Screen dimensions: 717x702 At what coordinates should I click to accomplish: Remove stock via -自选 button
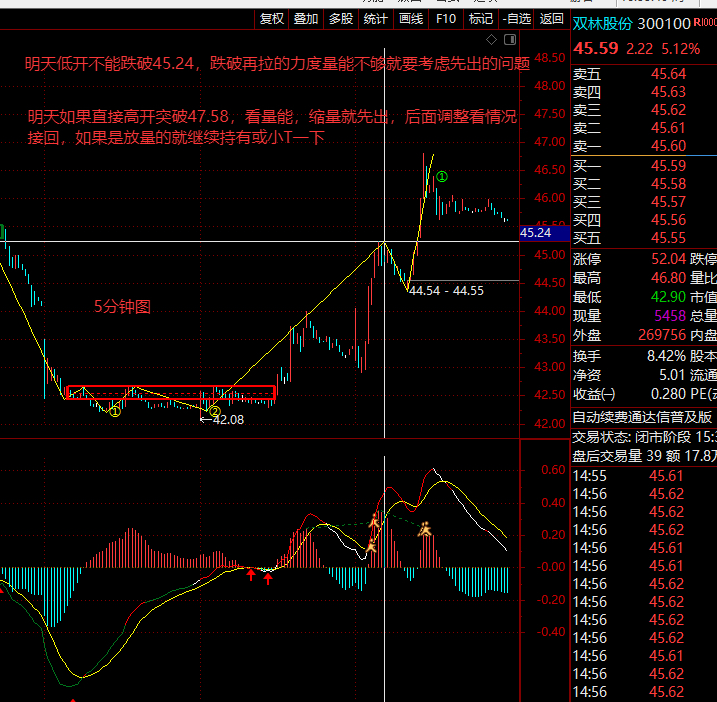pos(516,19)
